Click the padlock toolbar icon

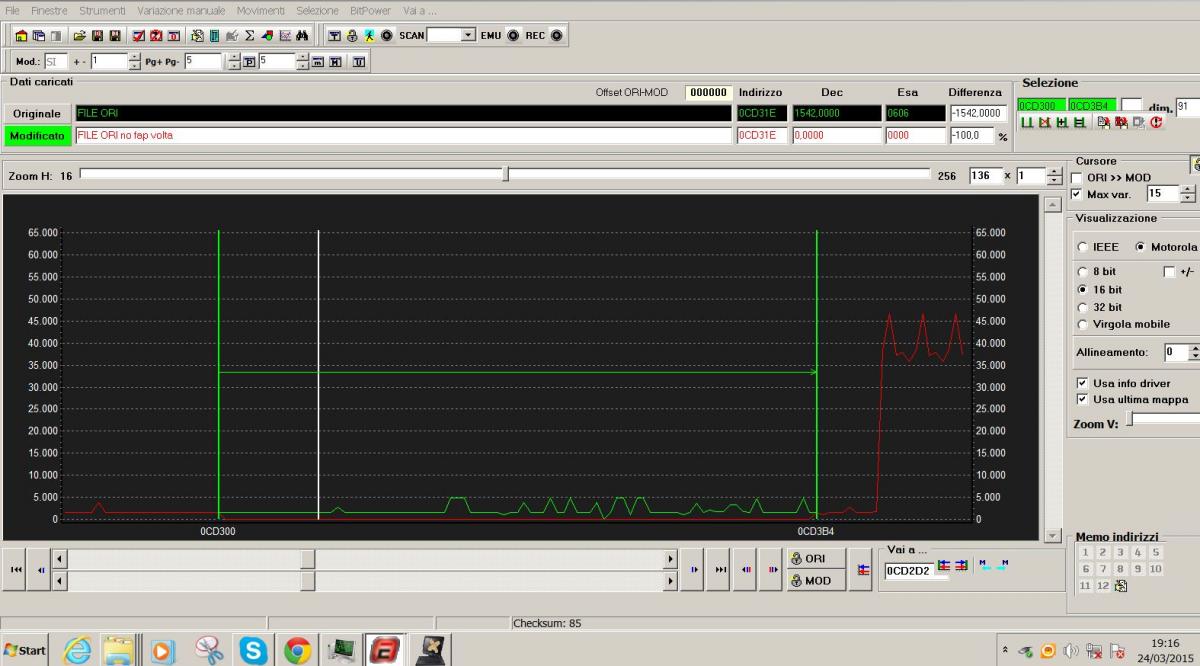click(352, 35)
